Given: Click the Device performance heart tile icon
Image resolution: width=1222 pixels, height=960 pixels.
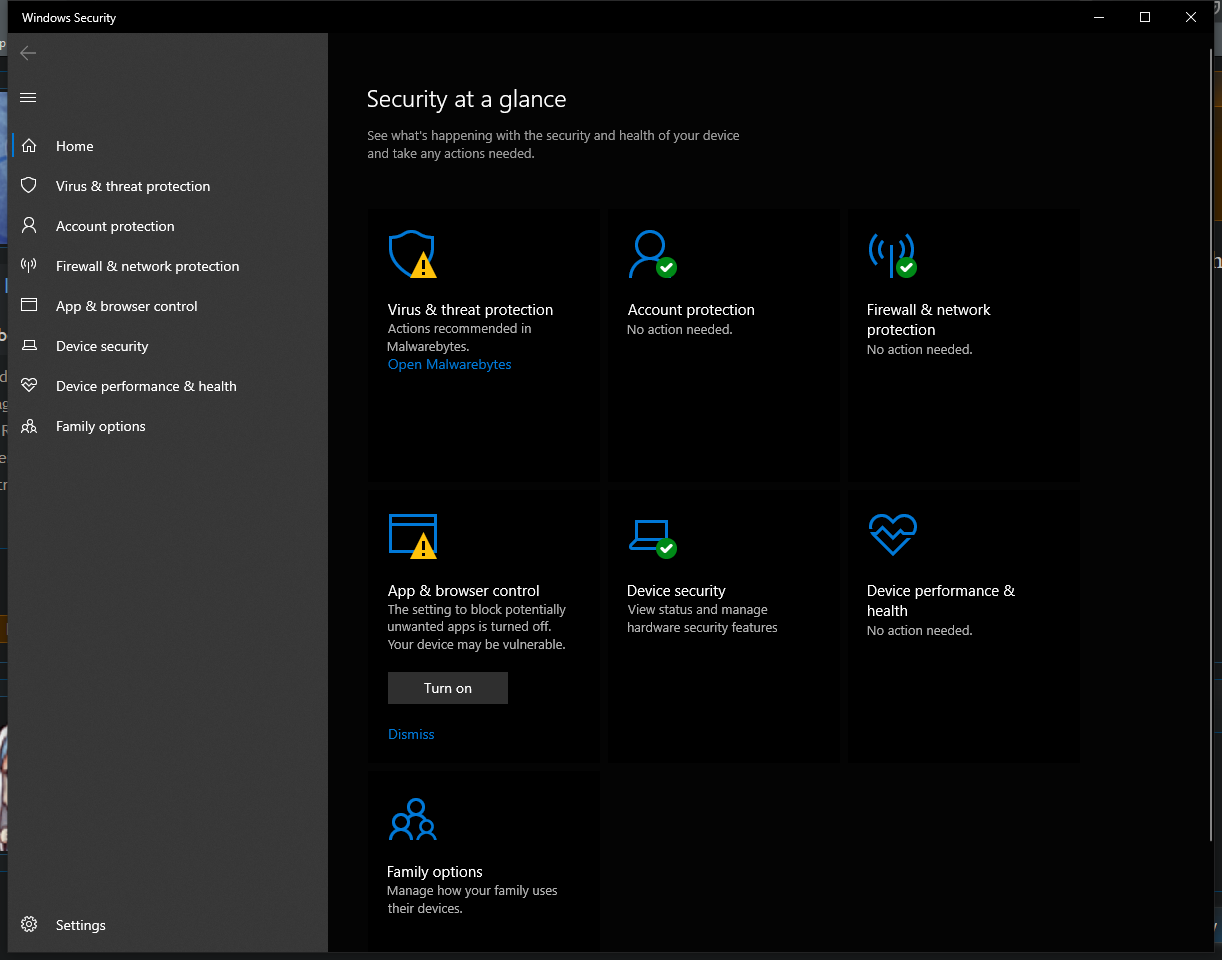Looking at the screenshot, I should click(892, 535).
